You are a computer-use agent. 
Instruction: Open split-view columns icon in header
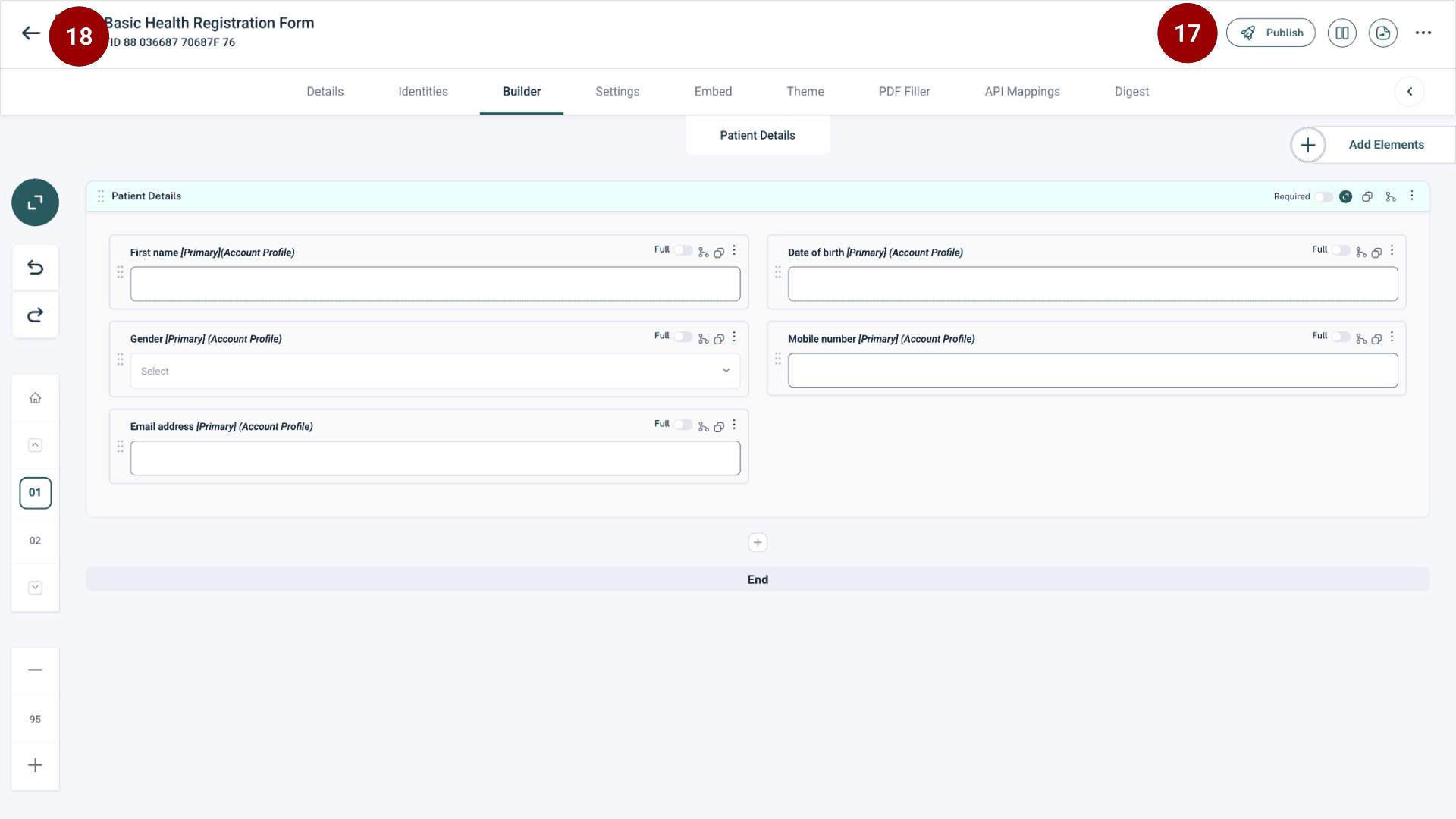1341,33
